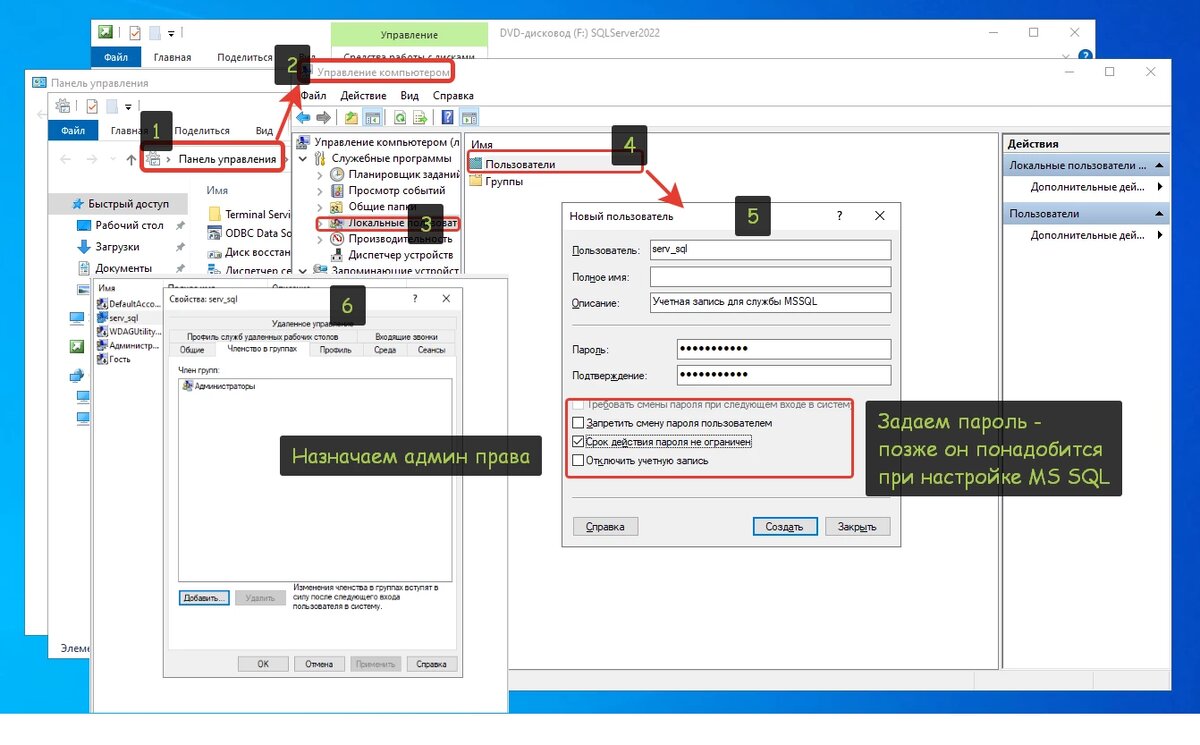Screen dimensions: 1200x745
Task: Open the ODBC Data Sources item icon
Action: pos(214,233)
